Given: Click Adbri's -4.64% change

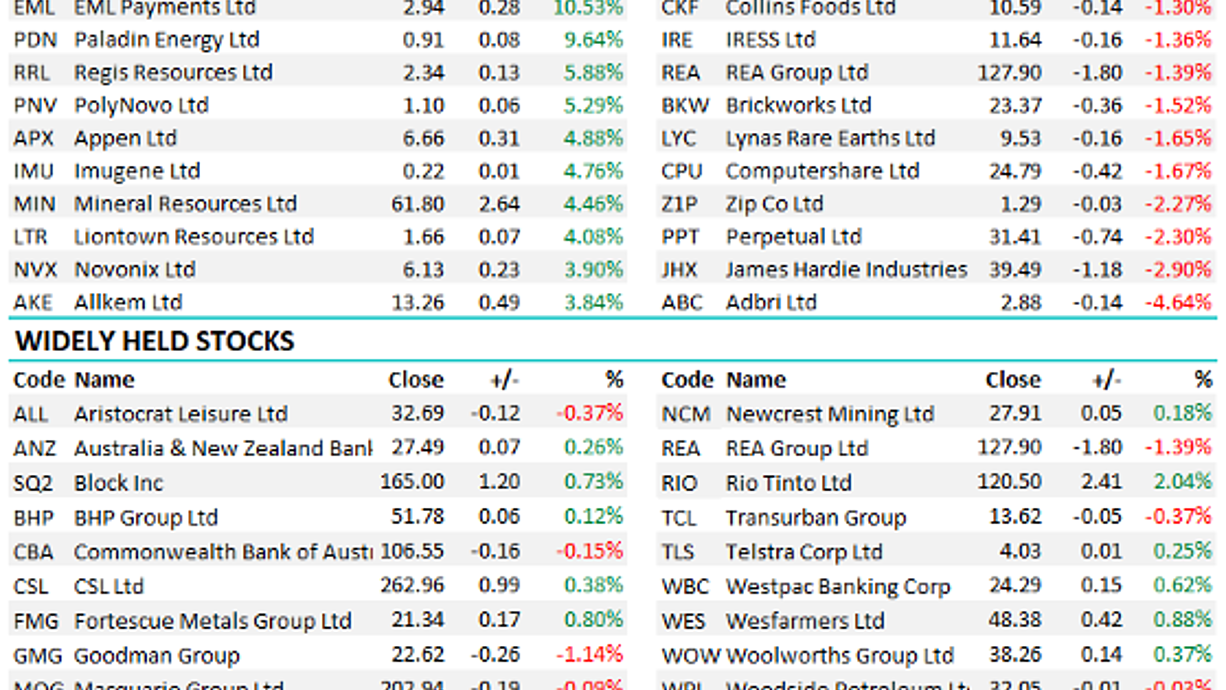Looking at the screenshot, I should tap(1181, 303).
